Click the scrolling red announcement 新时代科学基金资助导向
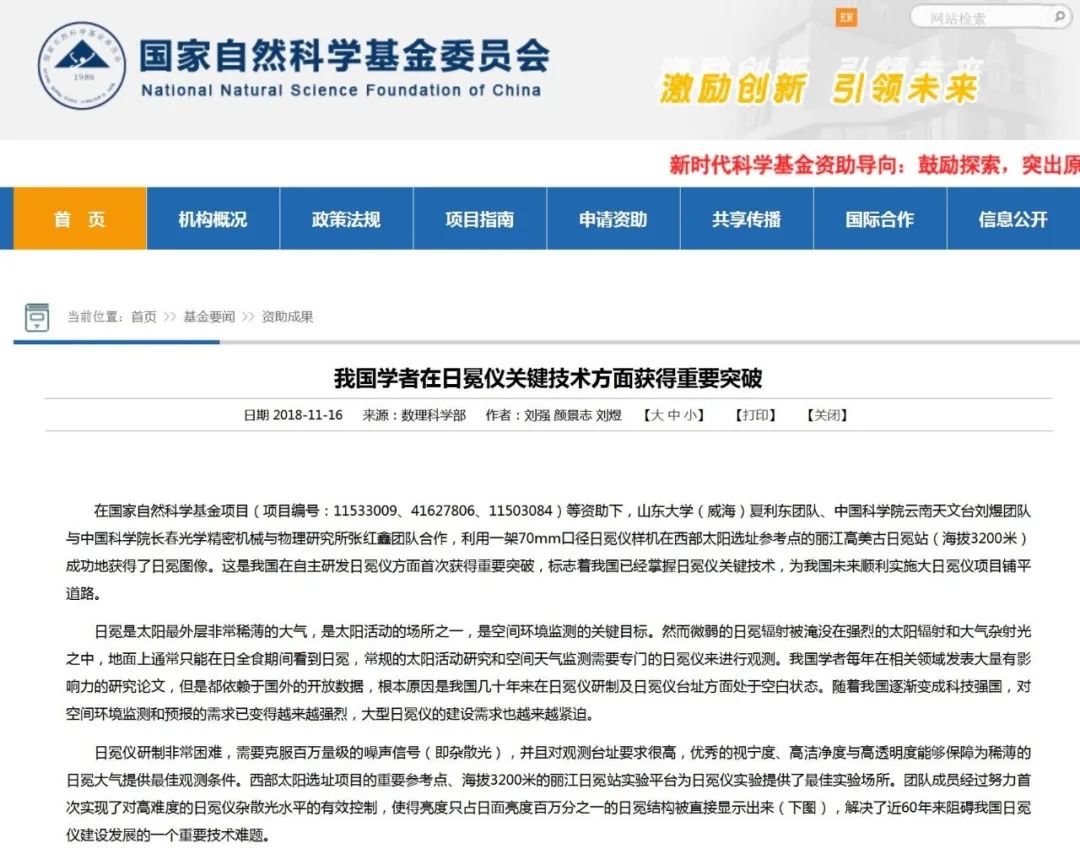 click(875, 165)
